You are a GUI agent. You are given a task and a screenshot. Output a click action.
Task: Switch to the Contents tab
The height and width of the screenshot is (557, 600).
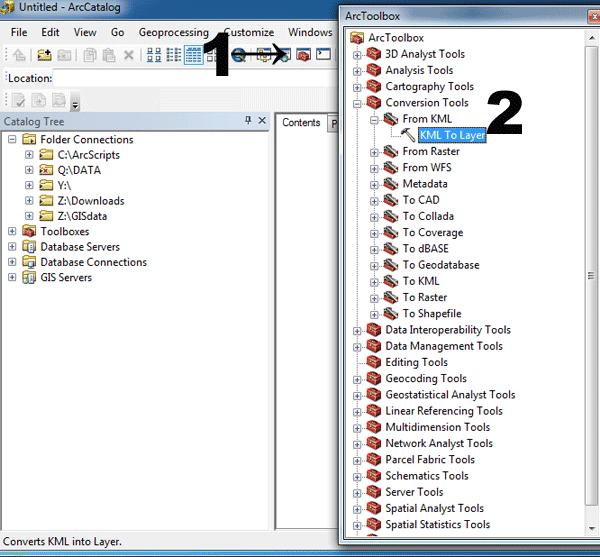[x=301, y=123]
